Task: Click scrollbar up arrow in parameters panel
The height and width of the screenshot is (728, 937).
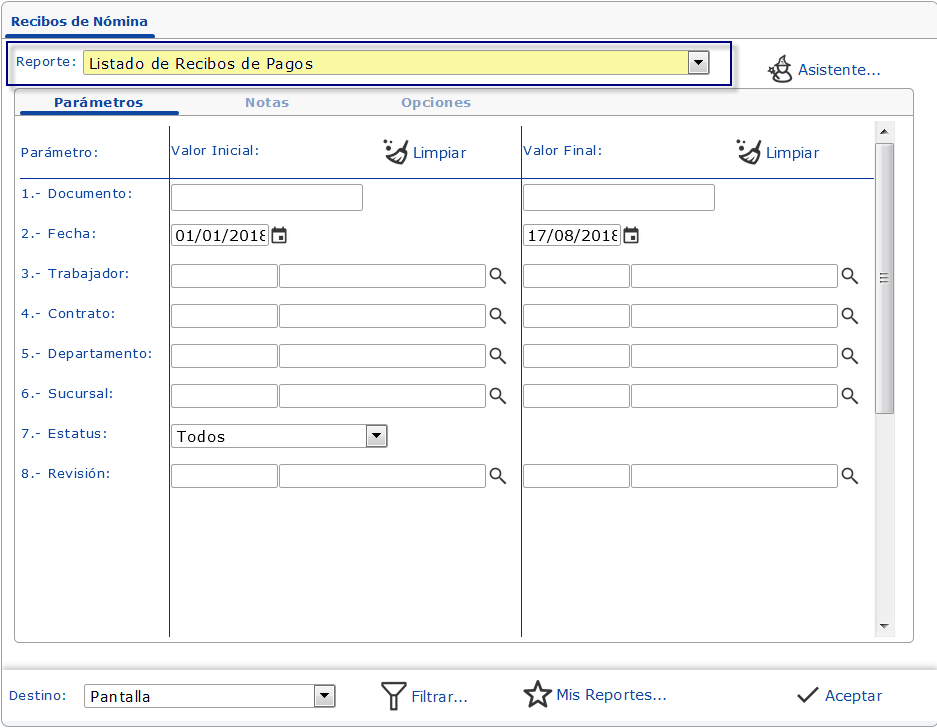Action: tap(884, 131)
